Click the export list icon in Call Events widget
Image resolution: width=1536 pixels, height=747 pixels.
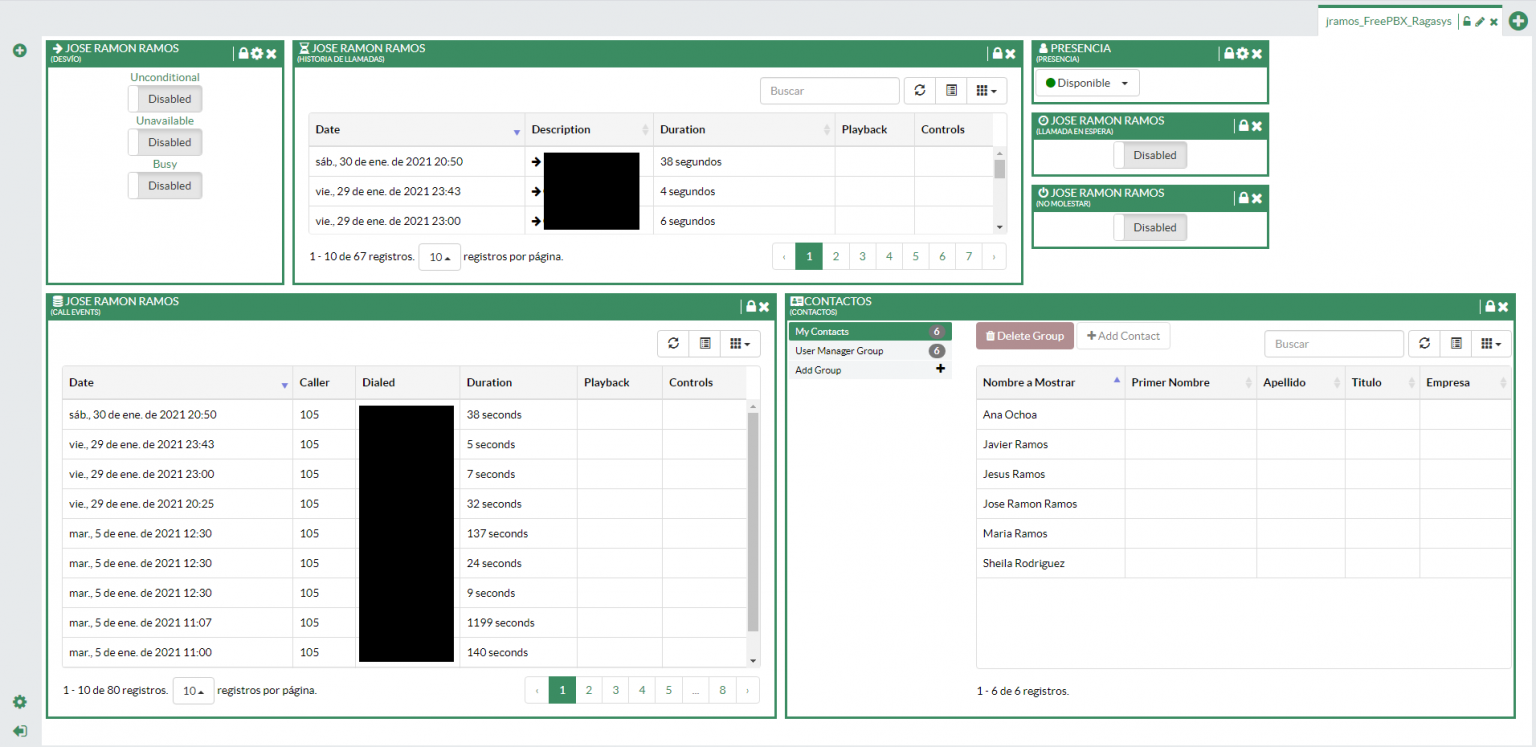pos(705,343)
